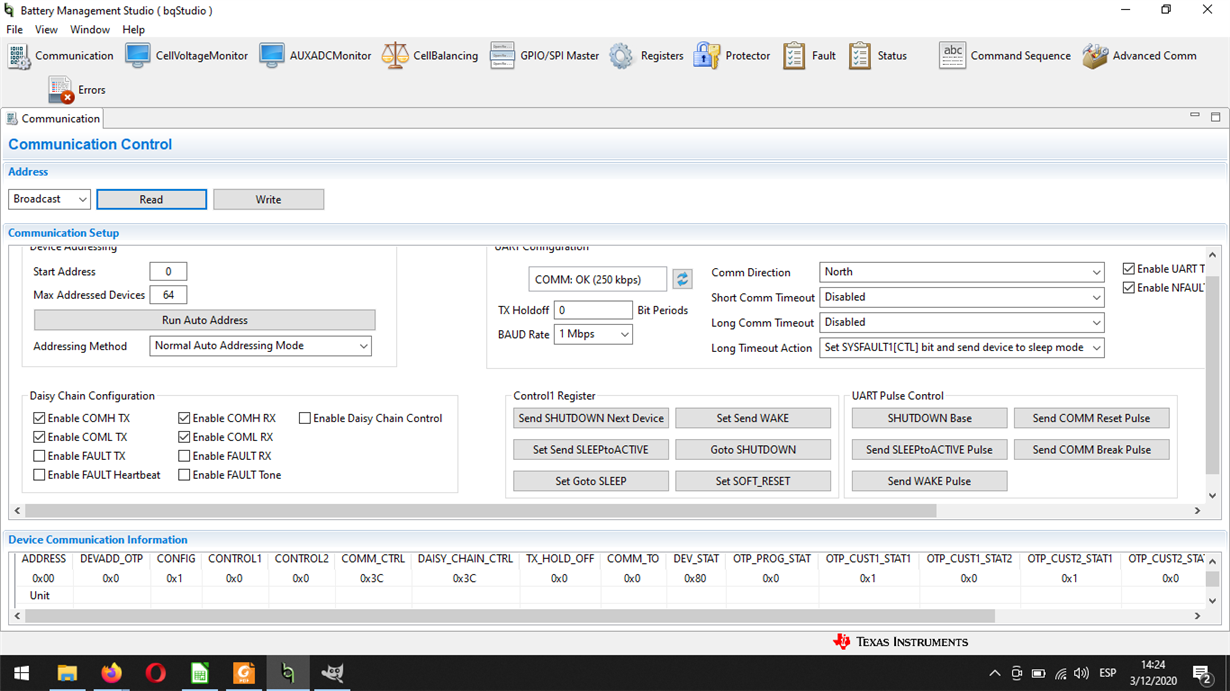Select the Communication tab
1230x691 pixels.
tap(53, 118)
